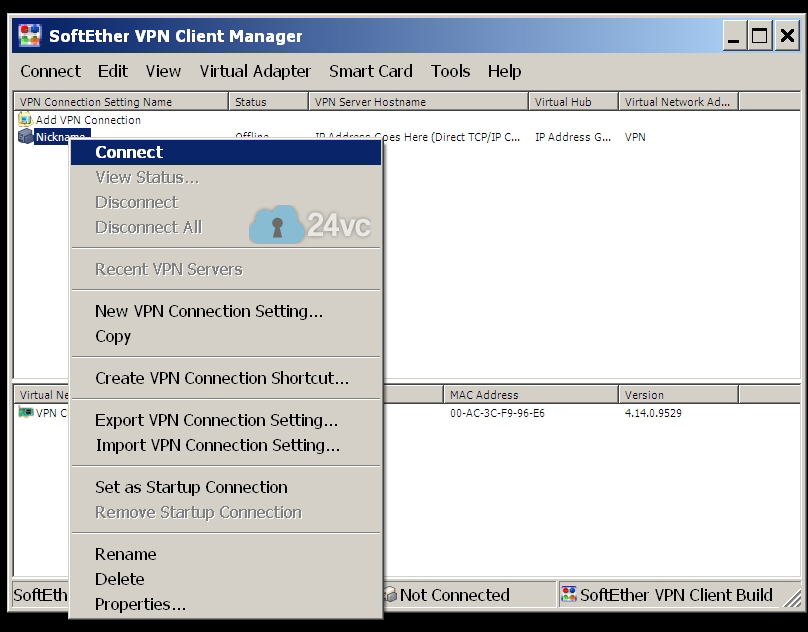Choose Connect in the context menu

(x=226, y=152)
